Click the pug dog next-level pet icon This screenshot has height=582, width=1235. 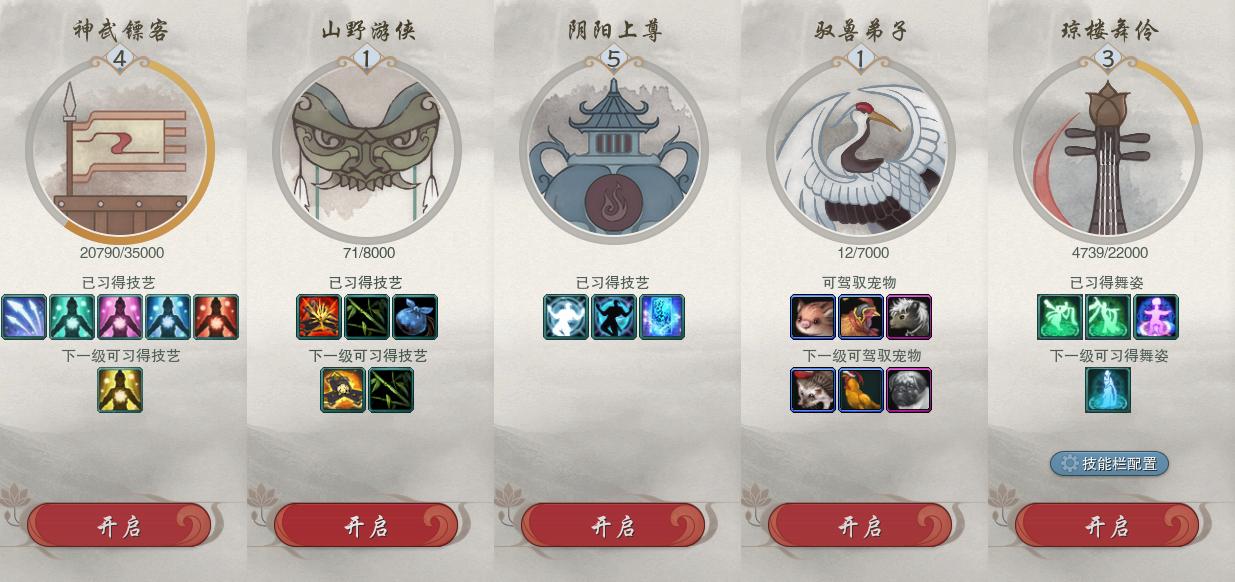click(909, 390)
